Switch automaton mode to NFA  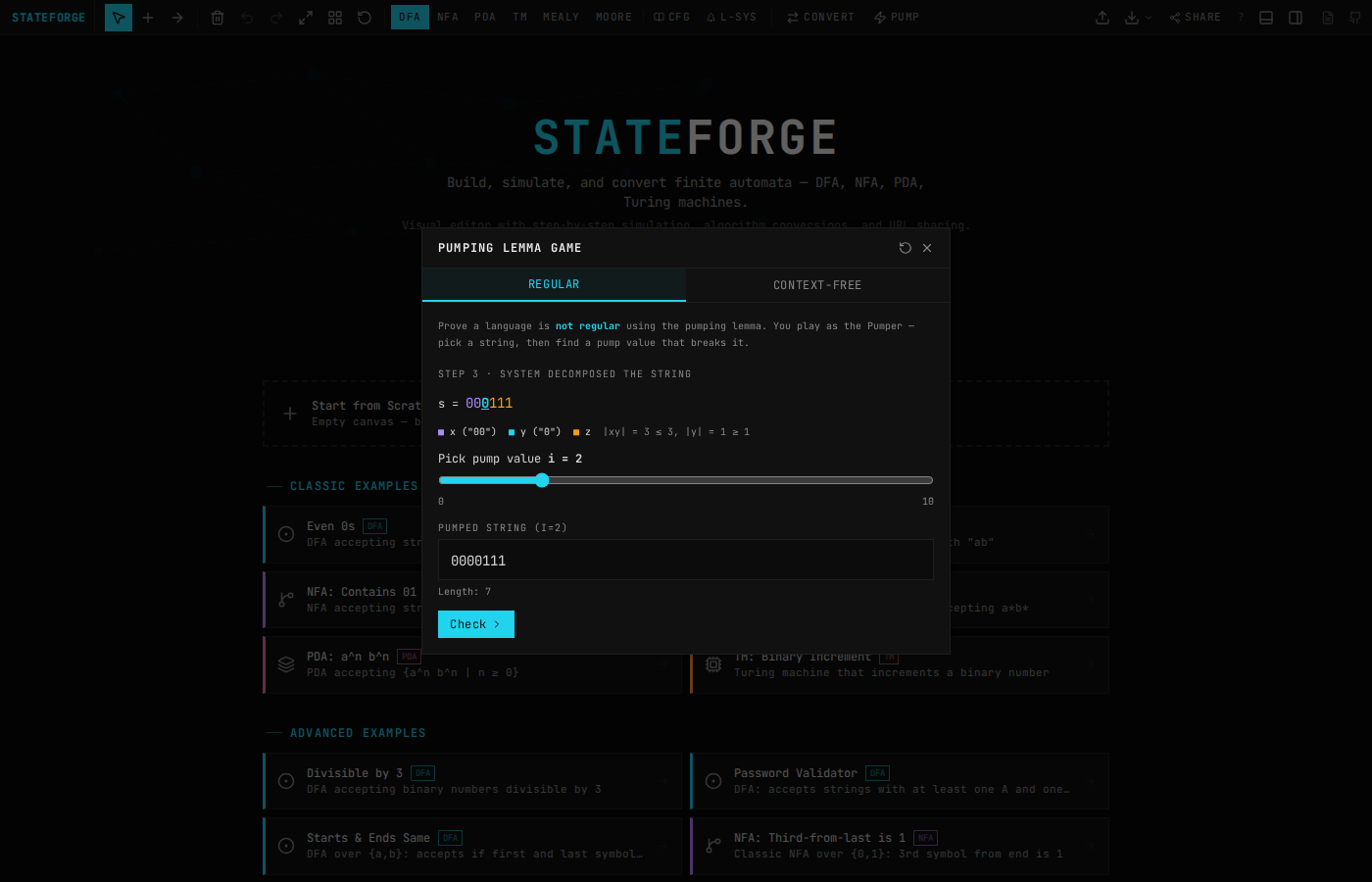pos(448,18)
